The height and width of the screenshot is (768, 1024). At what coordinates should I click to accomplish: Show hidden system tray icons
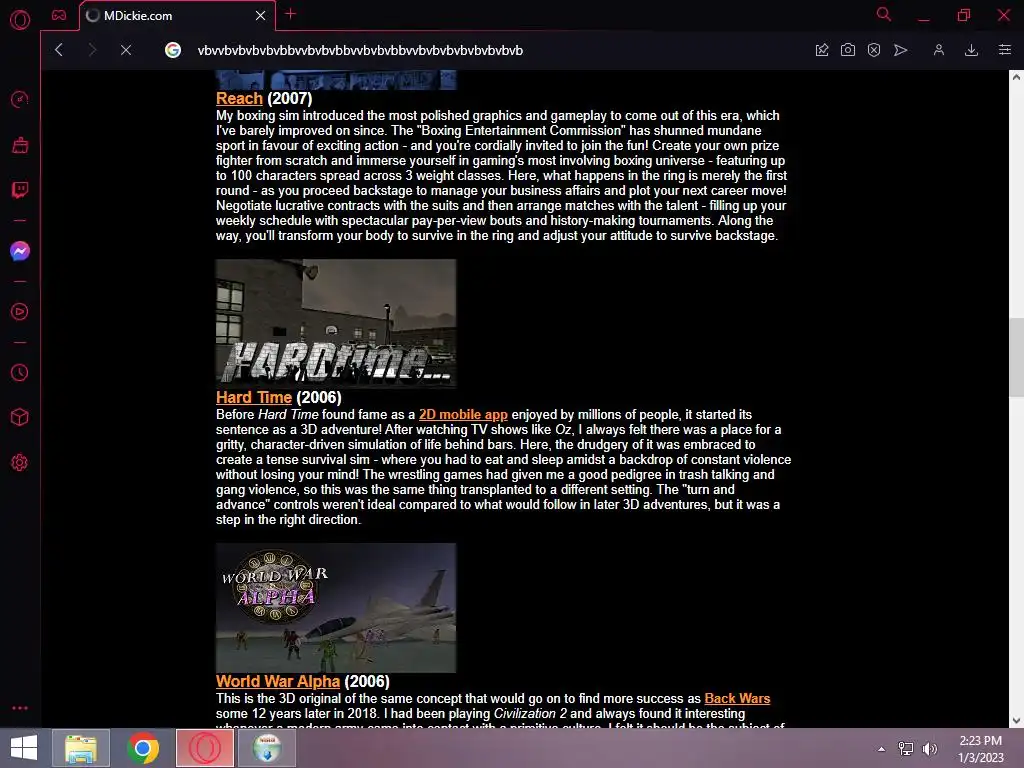point(882,749)
